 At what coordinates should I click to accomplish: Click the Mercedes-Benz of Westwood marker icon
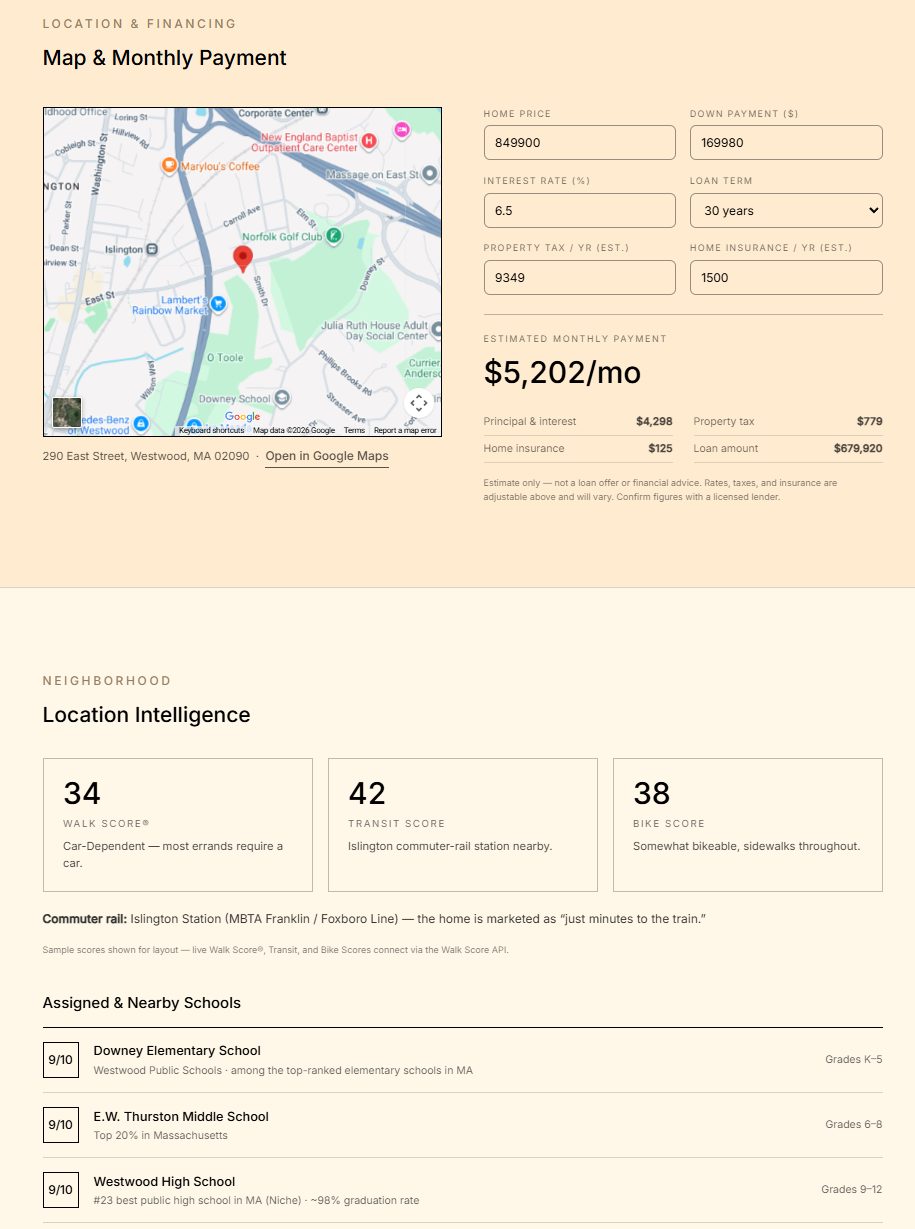click(x=141, y=424)
